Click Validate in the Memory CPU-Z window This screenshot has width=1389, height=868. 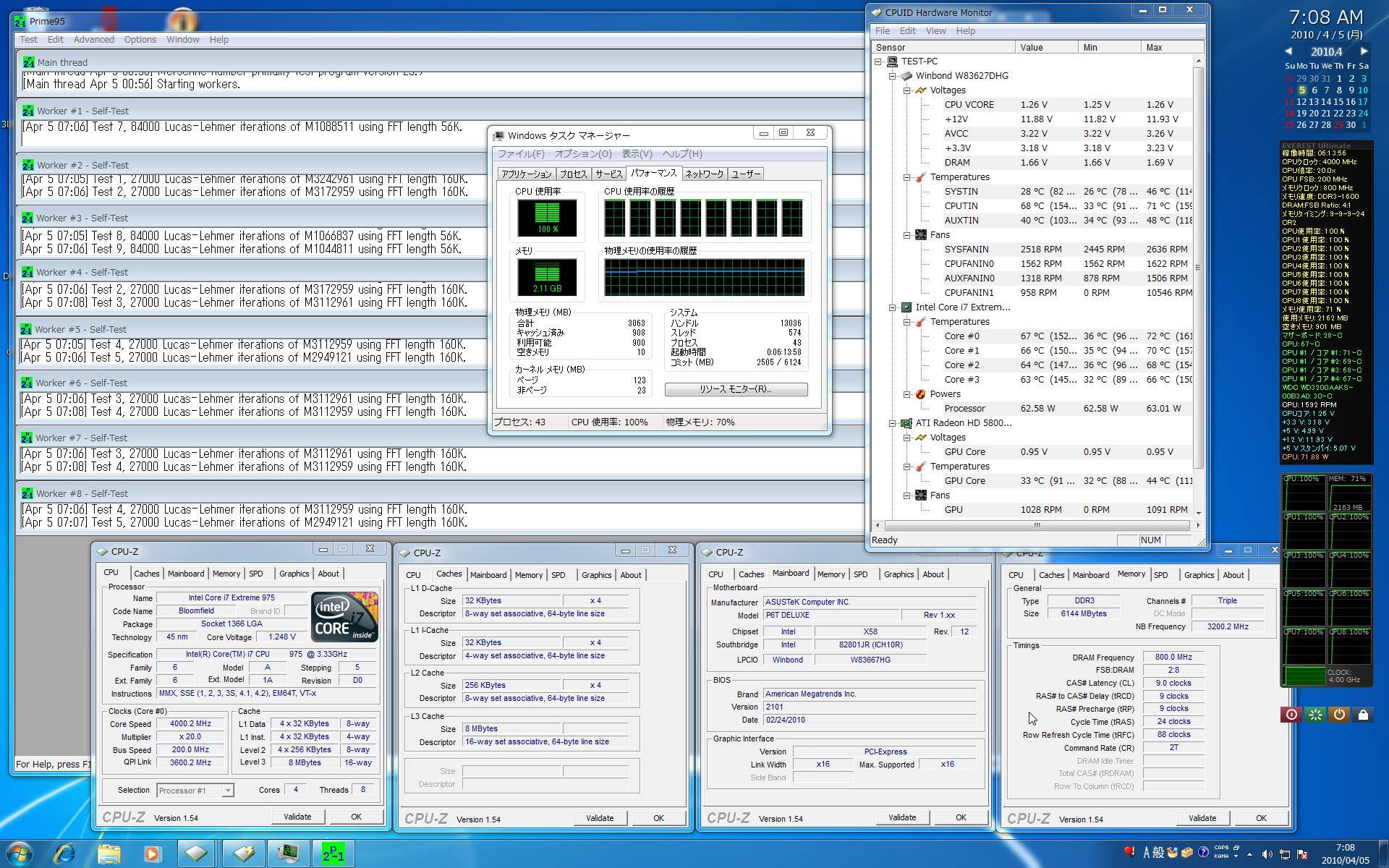tap(1202, 818)
